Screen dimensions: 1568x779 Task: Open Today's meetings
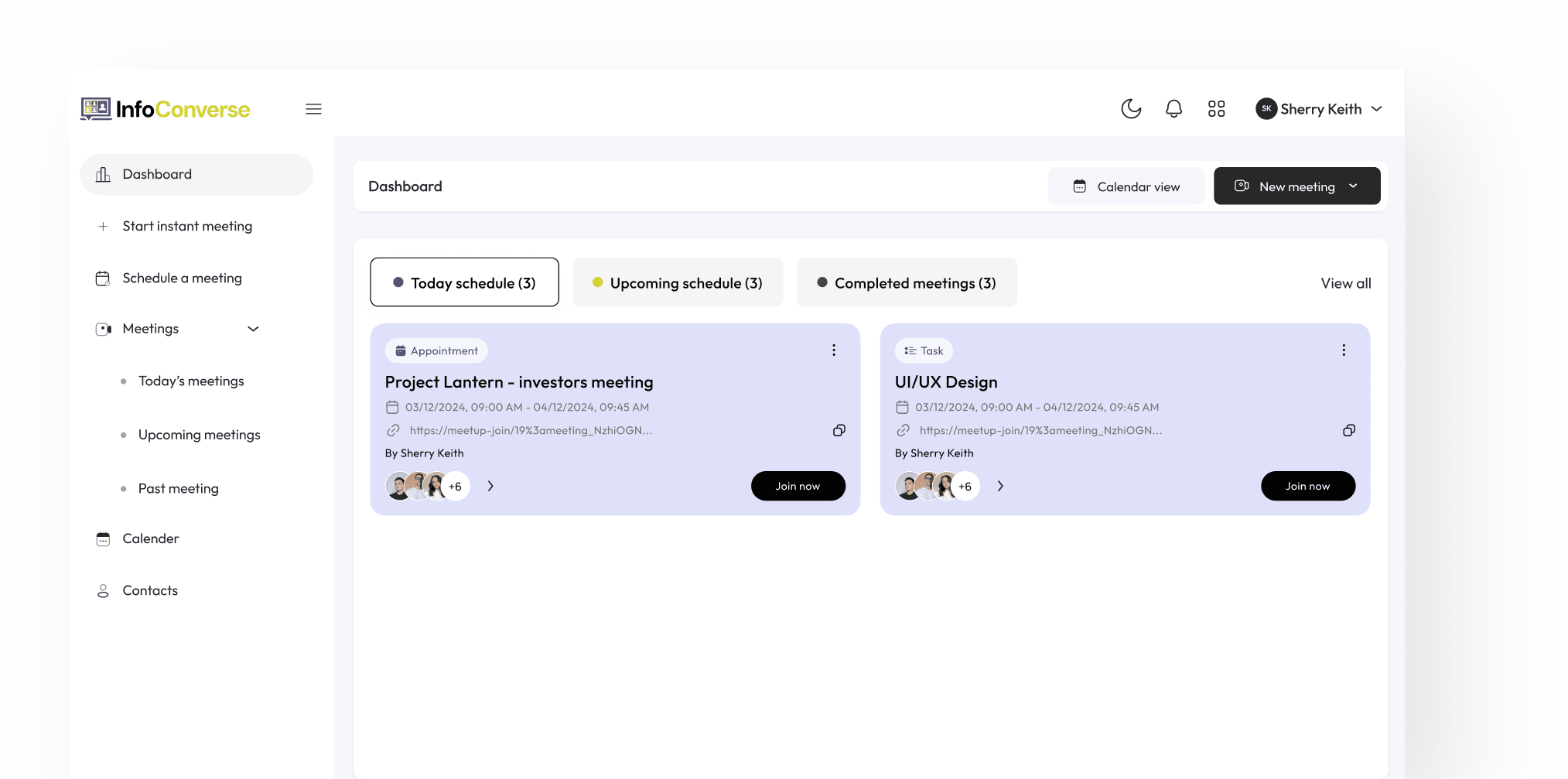click(x=191, y=381)
